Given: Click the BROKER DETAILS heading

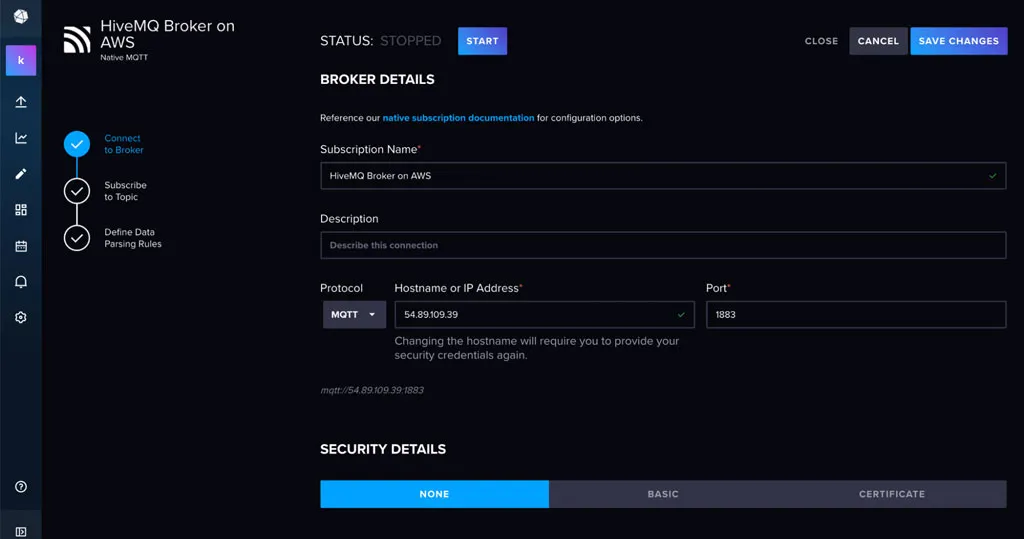Looking at the screenshot, I should [x=377, y=80].
